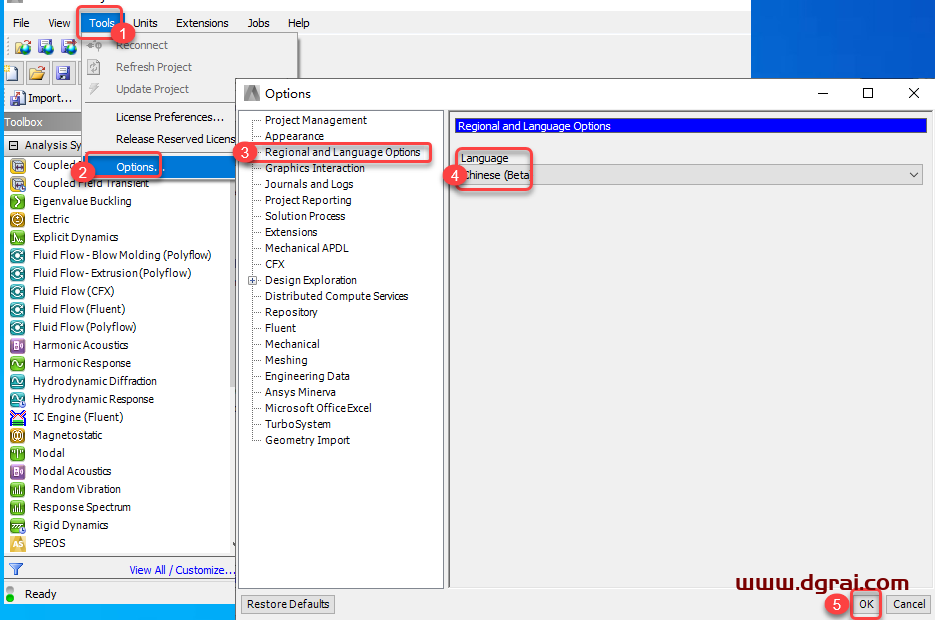Collapse the Analysis Systems group

[x=13, y=145]
